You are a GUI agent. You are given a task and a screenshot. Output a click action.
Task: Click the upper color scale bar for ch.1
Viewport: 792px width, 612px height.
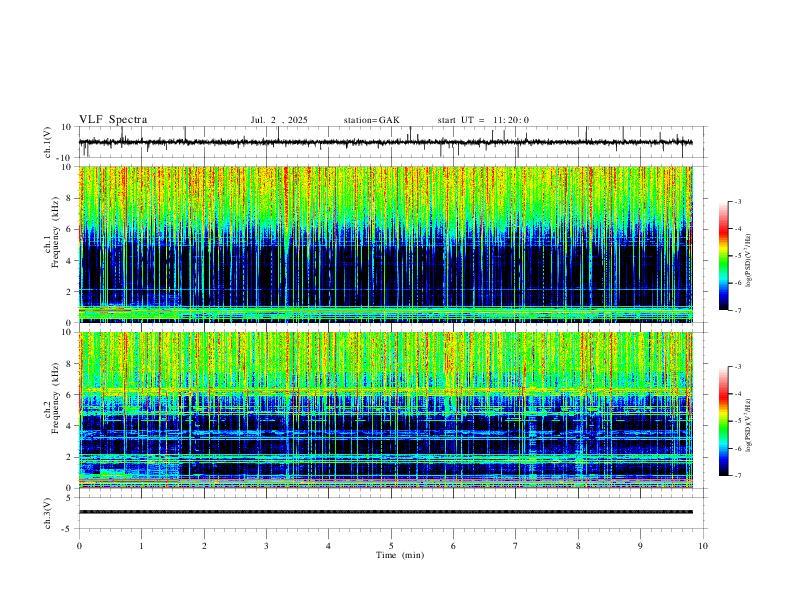pyautogui.click(x=724, y=256)
